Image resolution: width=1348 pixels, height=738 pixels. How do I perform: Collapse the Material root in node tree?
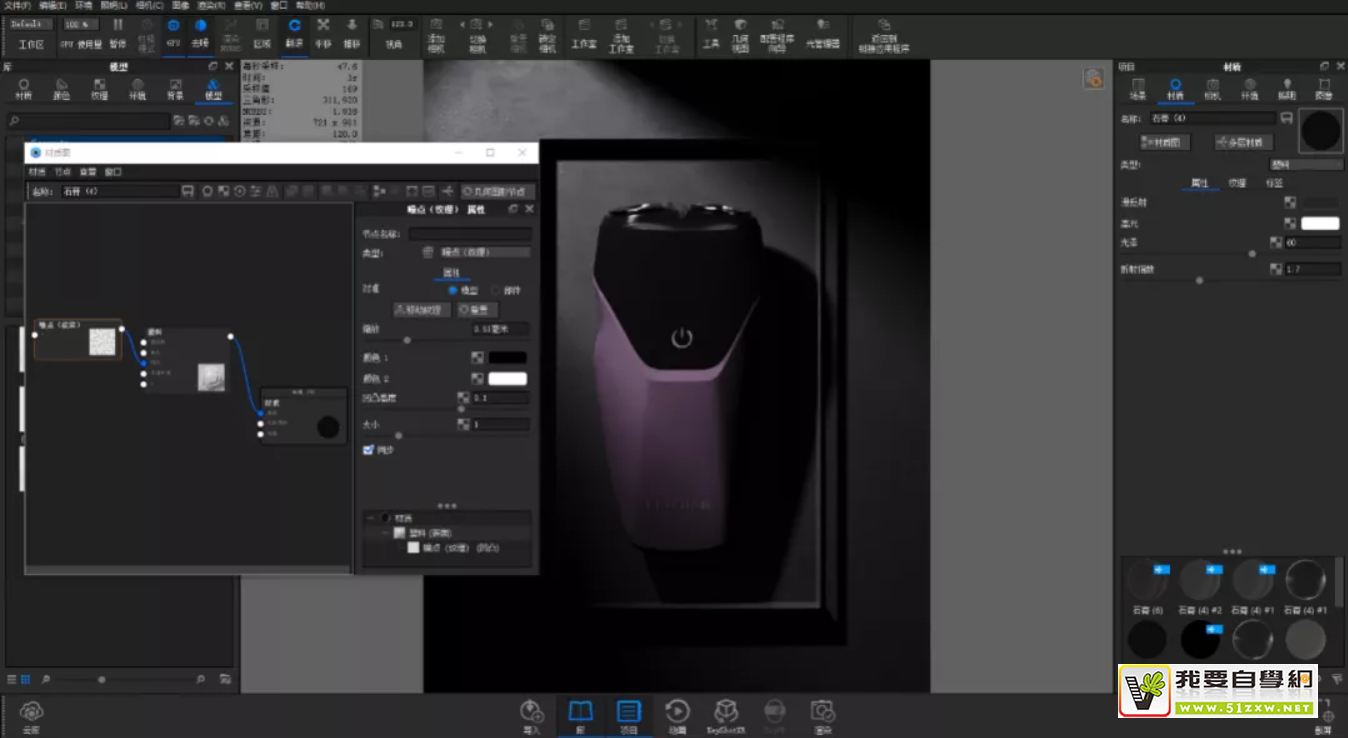(371, 518)
